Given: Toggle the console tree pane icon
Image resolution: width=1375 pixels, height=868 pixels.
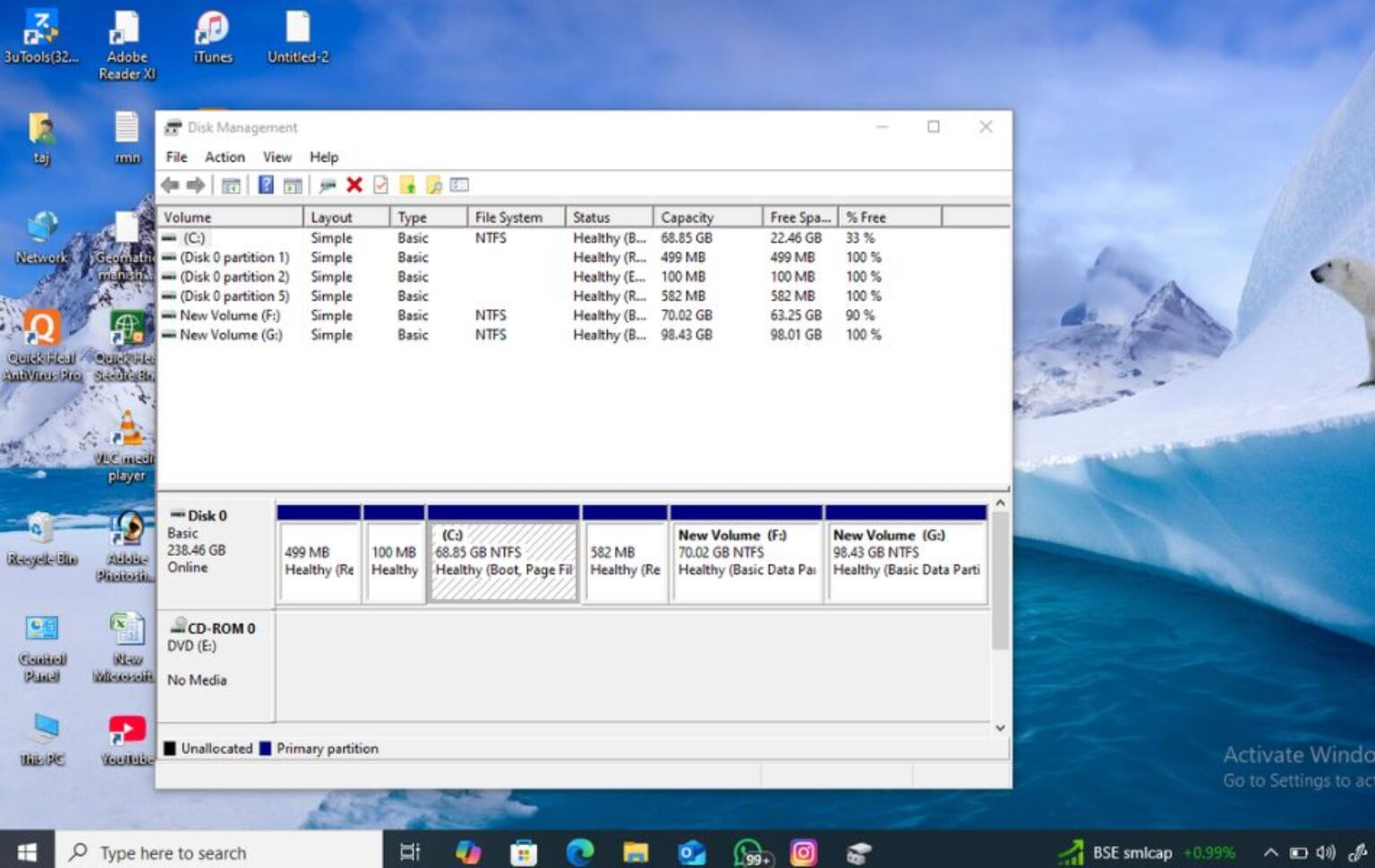Looking at the screenshot, I should [x=231, y=185].
